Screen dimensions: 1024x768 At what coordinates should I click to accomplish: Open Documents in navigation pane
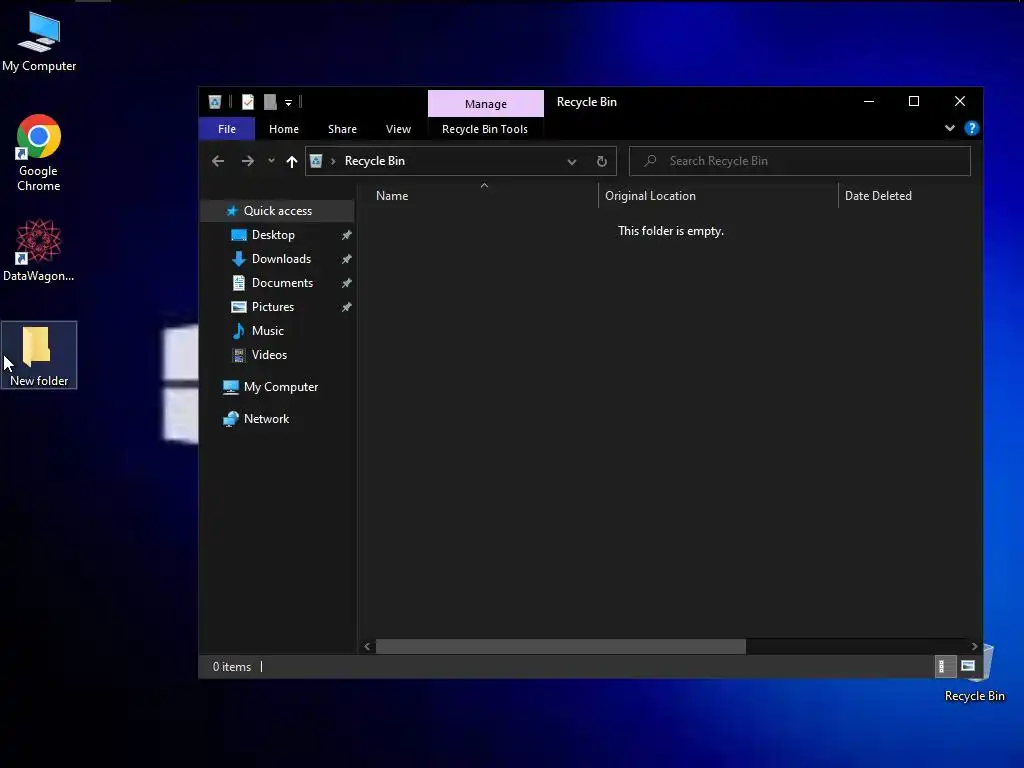pyautogui.click(x=282, y=283)
